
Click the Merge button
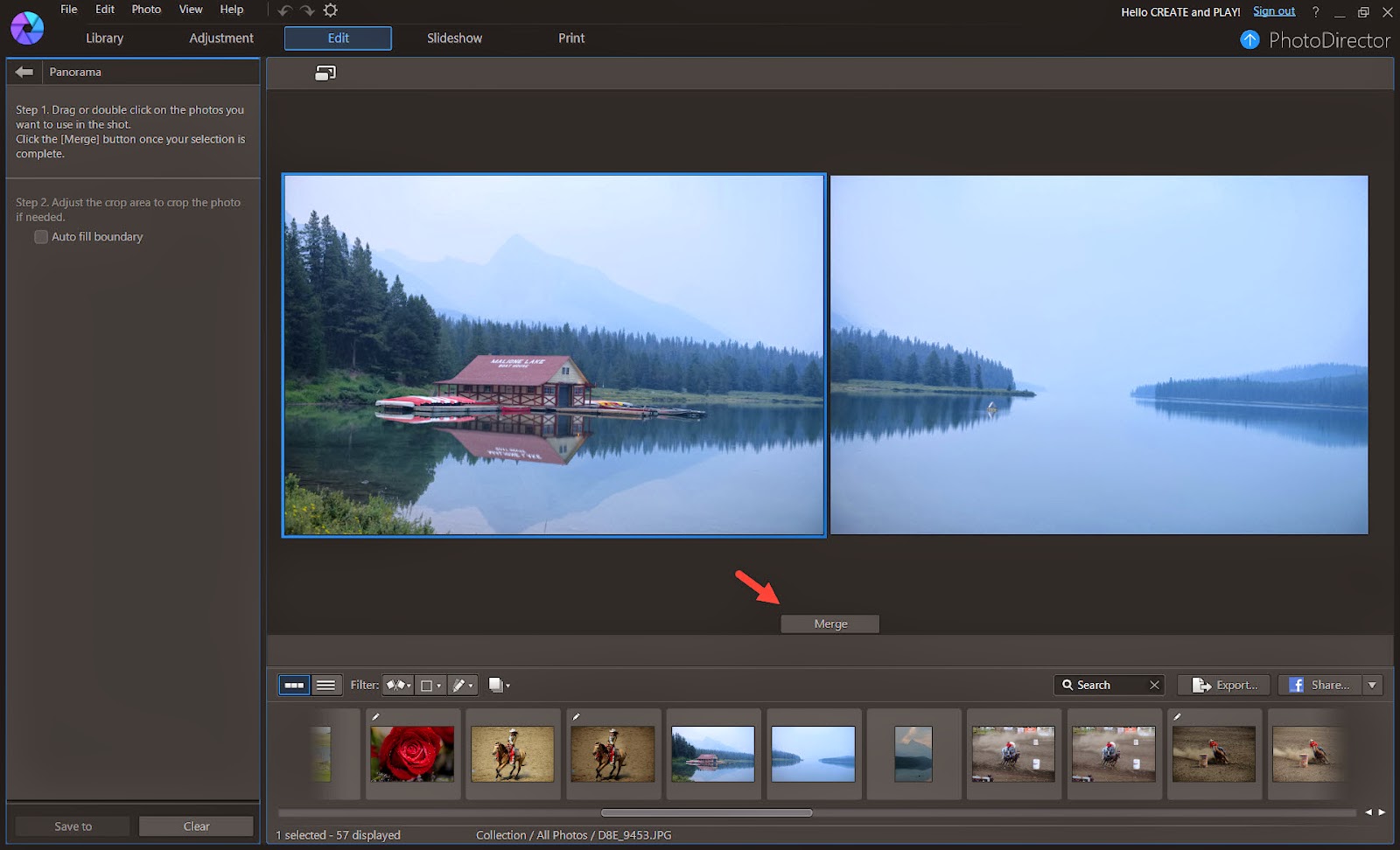click(x=829, y=624)
